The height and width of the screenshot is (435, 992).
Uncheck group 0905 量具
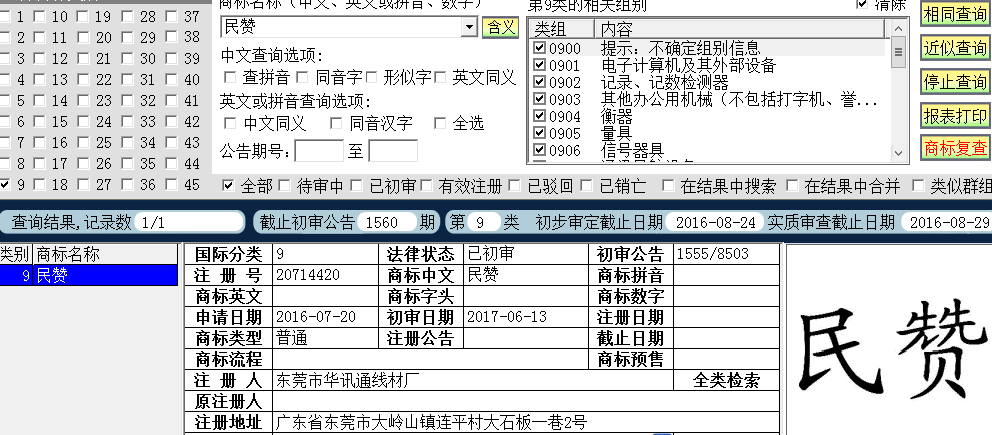coord(539,133)
